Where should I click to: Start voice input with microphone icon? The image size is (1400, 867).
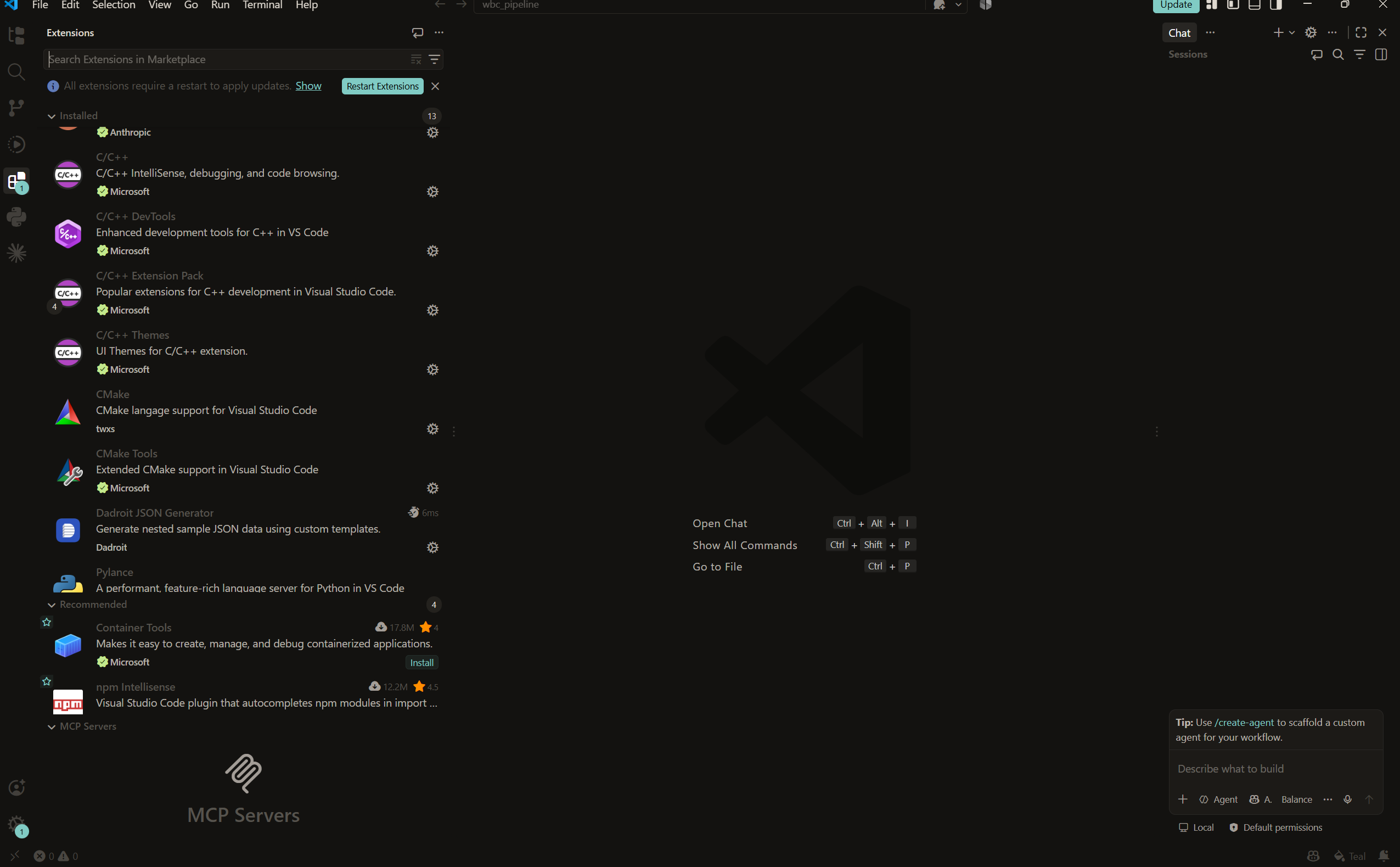click(x=1348, y=799)
